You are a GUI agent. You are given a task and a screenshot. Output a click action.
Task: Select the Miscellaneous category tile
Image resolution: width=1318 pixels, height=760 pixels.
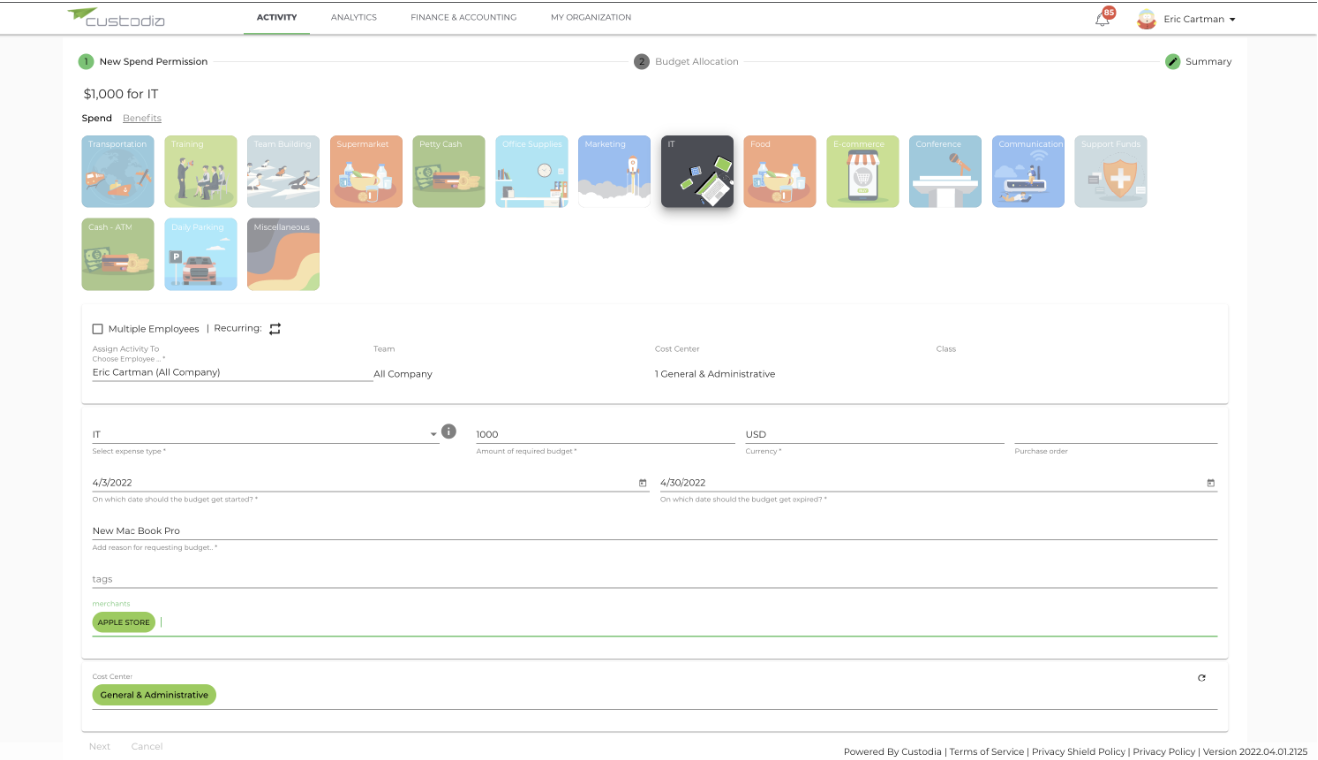coord(284,255)
